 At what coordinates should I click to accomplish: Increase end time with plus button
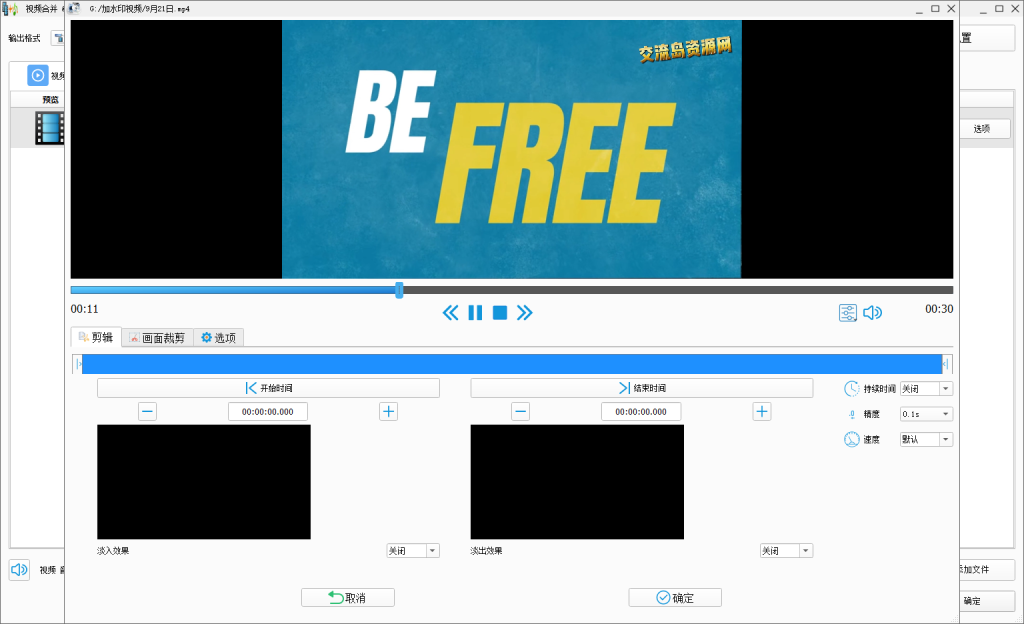point(762,411)
